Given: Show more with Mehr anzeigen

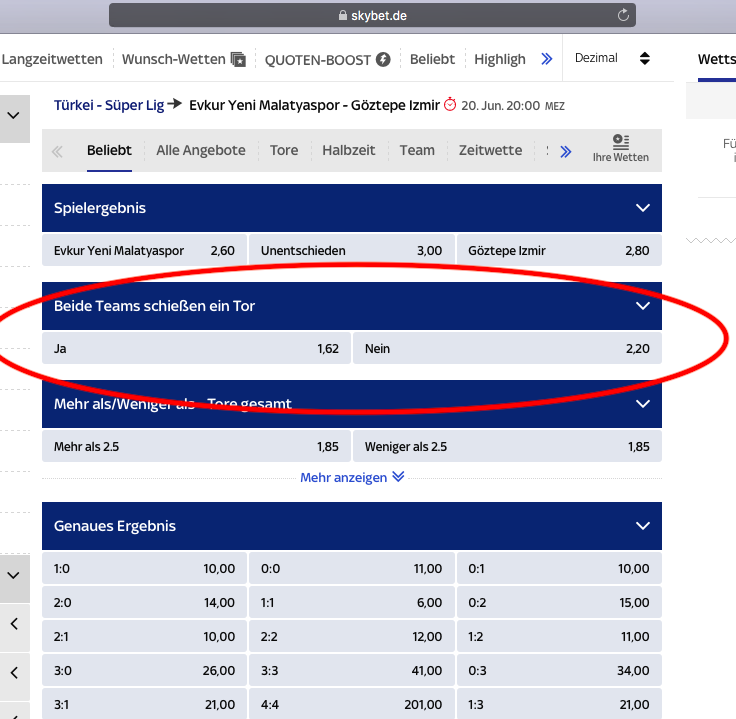Looking at the screenshot, I should 352,477.
